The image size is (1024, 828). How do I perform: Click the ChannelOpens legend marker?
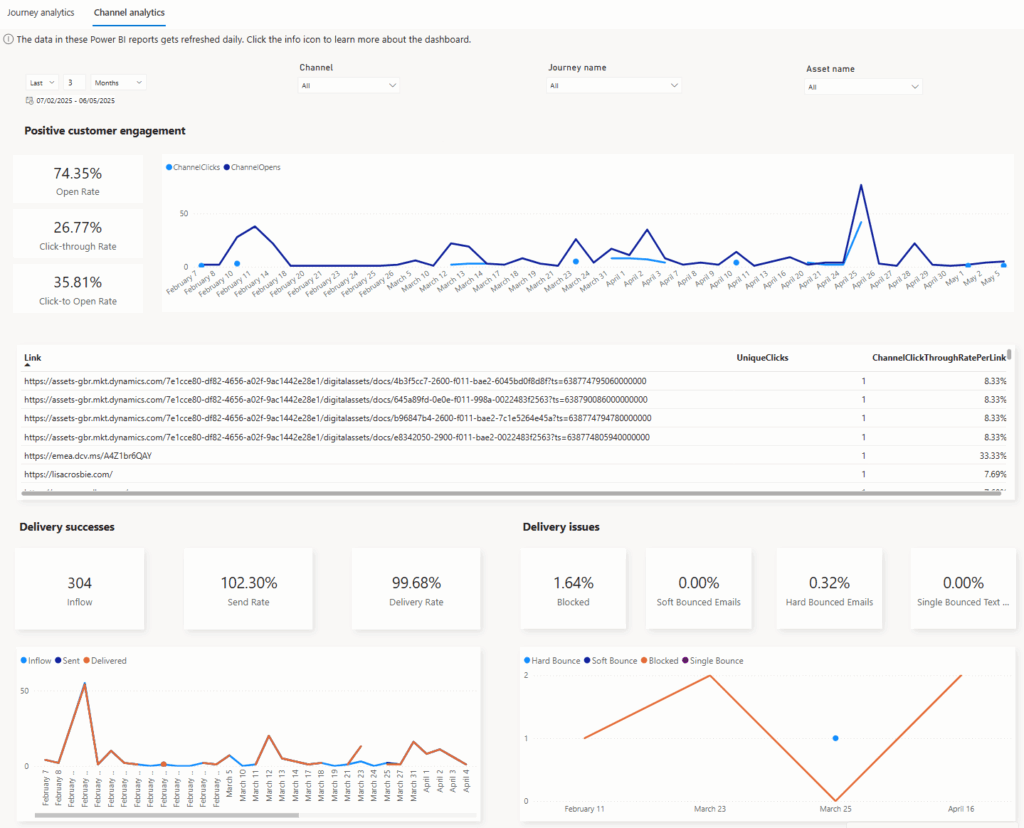pos(227,167)
